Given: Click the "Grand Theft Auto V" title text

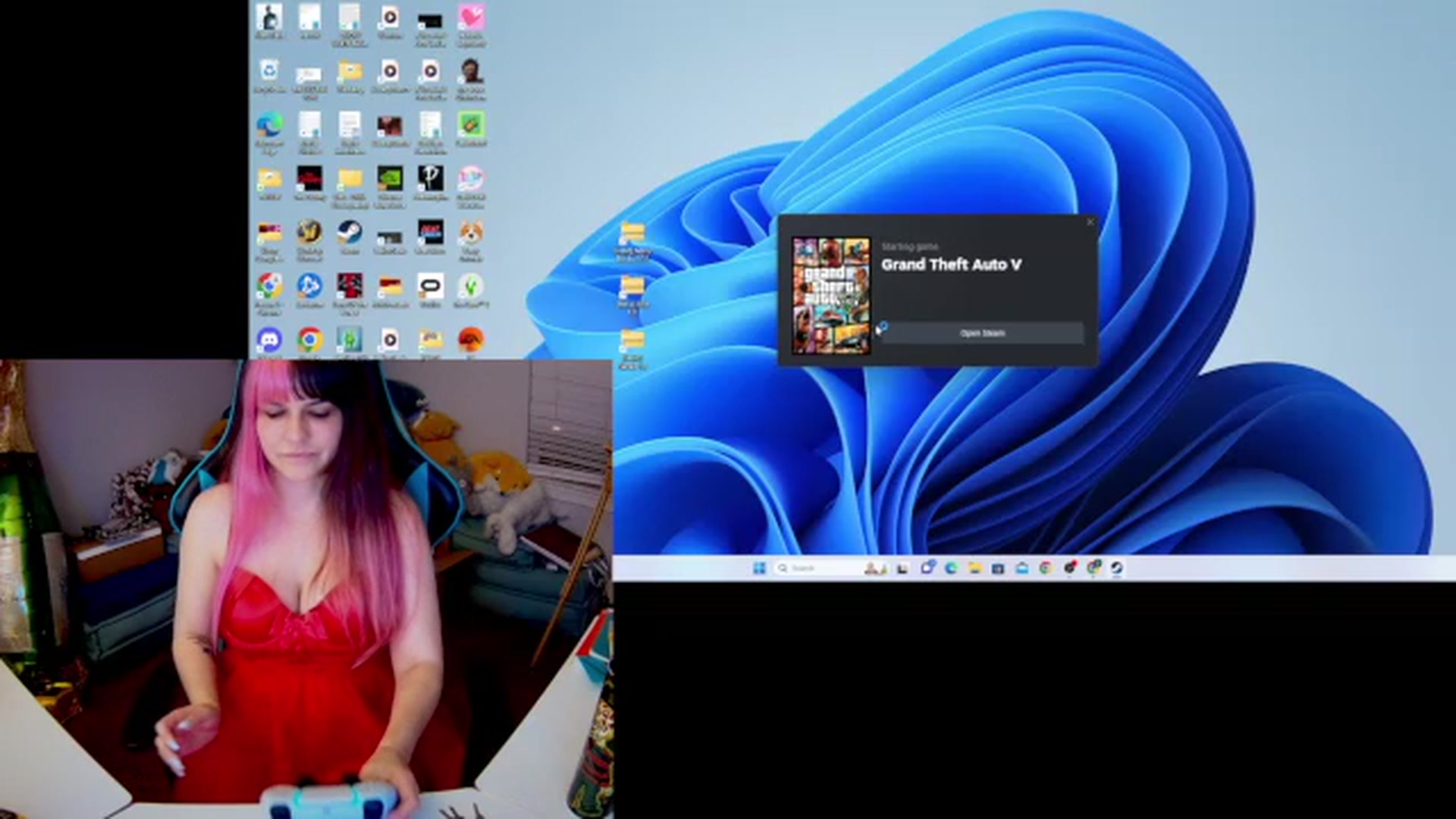Looking at the screenshot, I should tap(951, 265).
